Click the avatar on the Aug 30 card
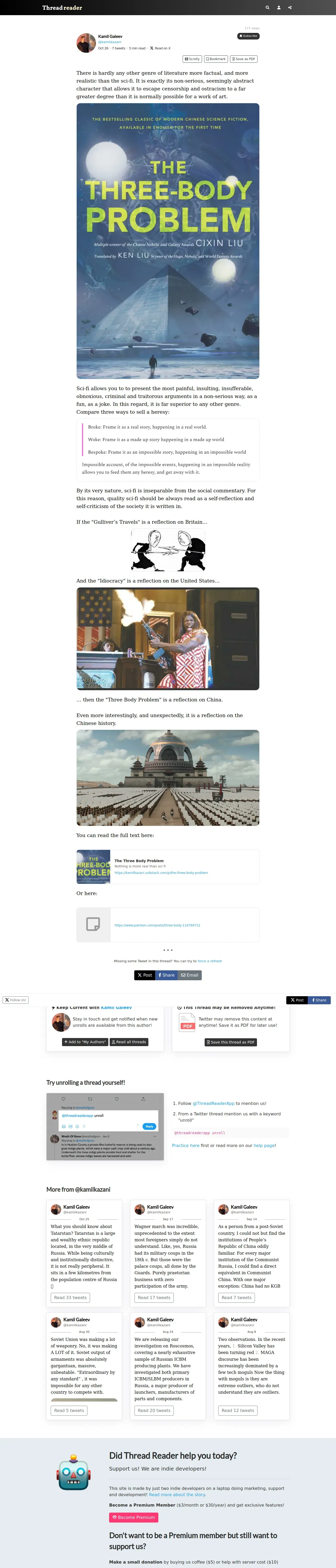336x1568 pixels. 55,1322
